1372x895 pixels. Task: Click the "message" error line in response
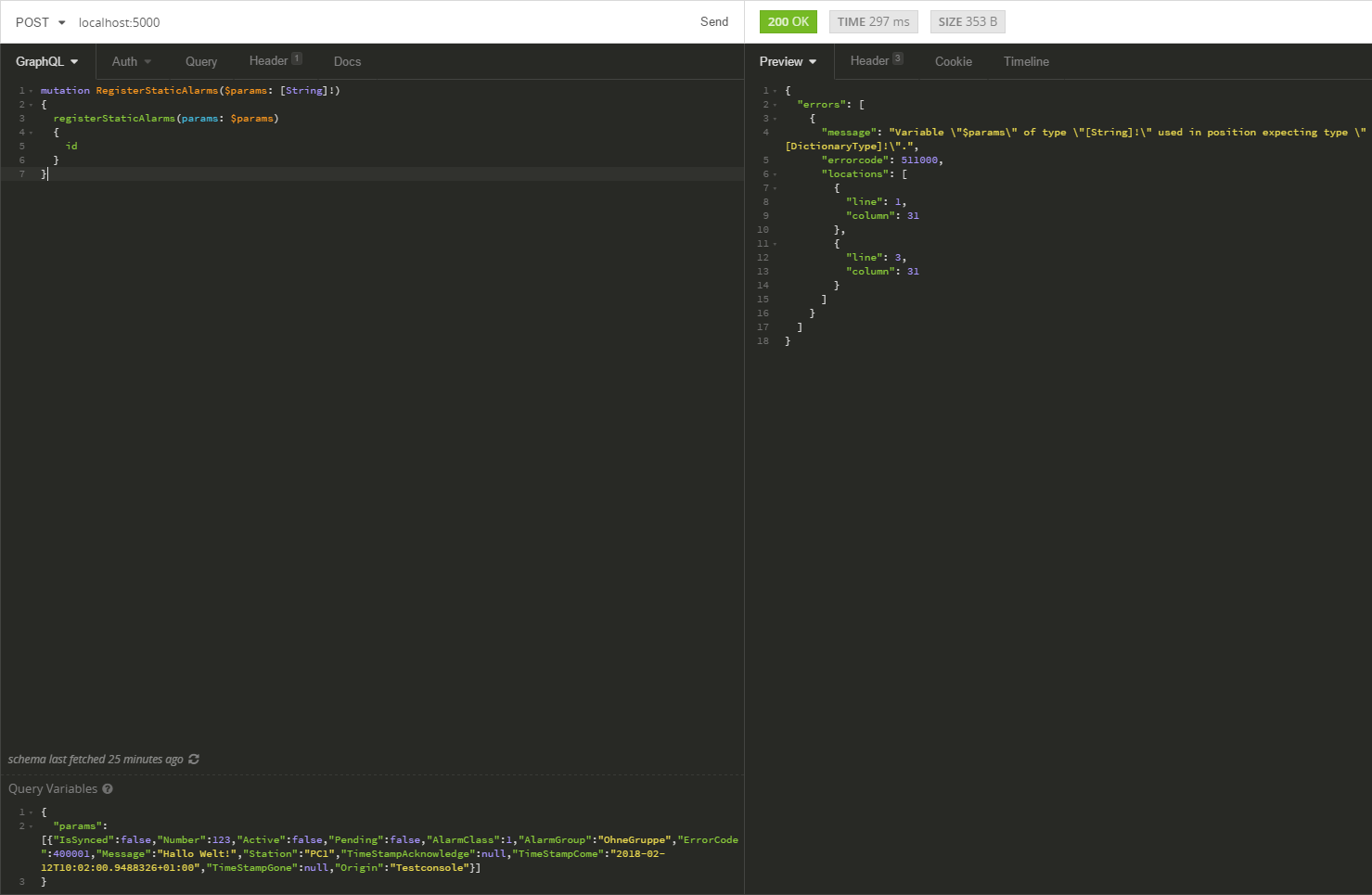pyautogui.click(x=1075, y=139)
